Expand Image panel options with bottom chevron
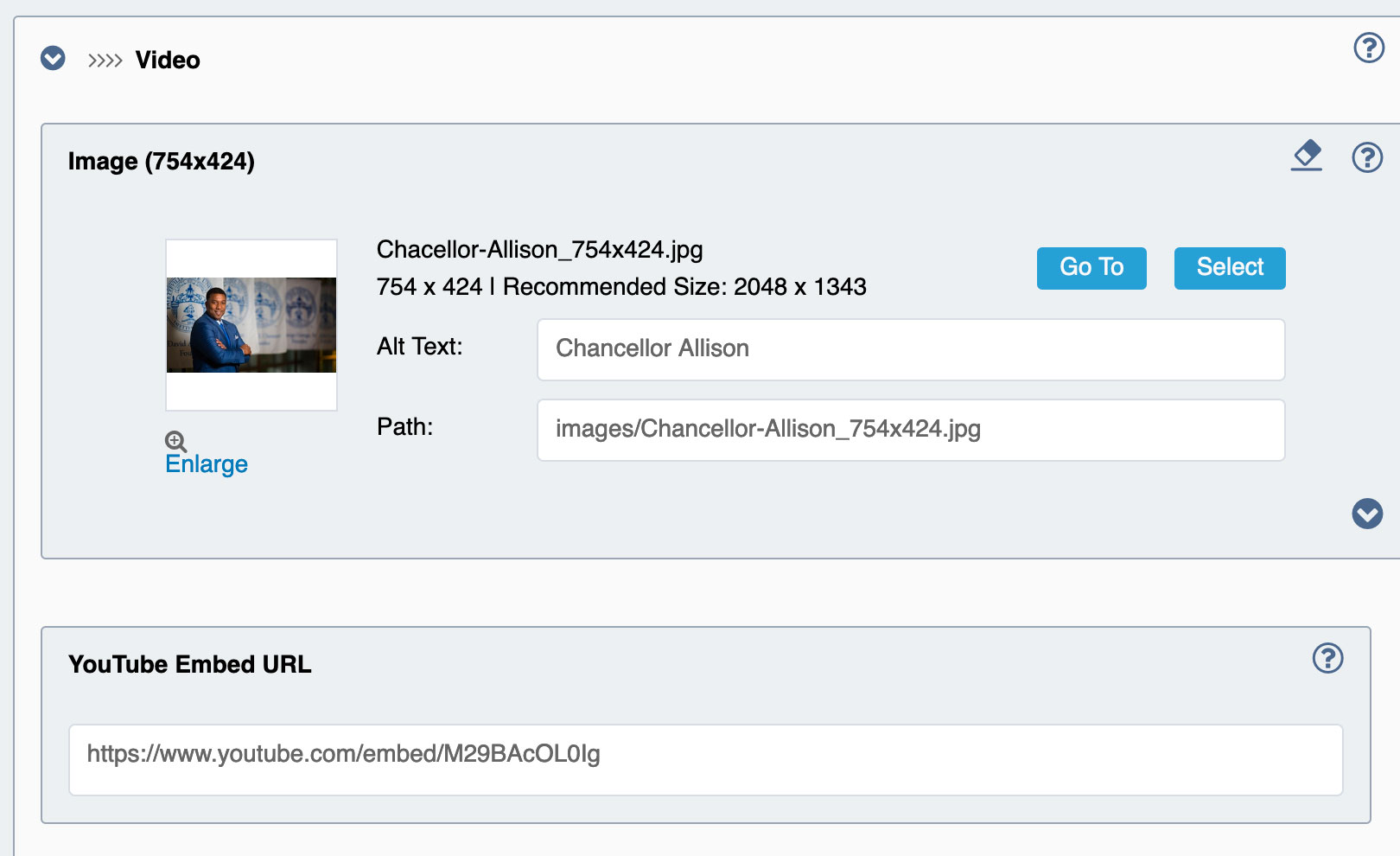The height and width of the screenshot is (856, 1400). coord(1367,514)
